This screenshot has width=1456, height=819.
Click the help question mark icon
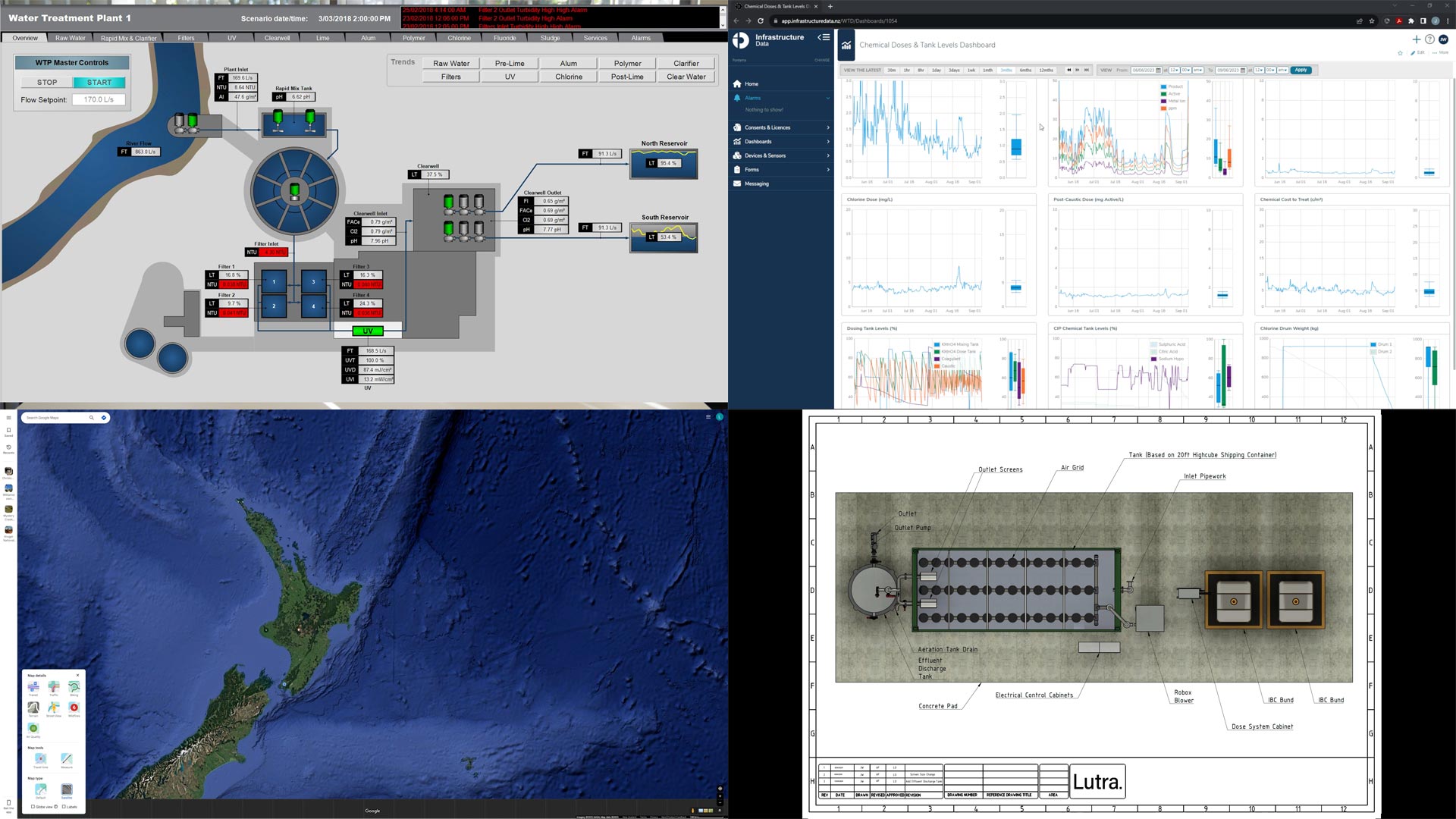(x=1429, y=39)
